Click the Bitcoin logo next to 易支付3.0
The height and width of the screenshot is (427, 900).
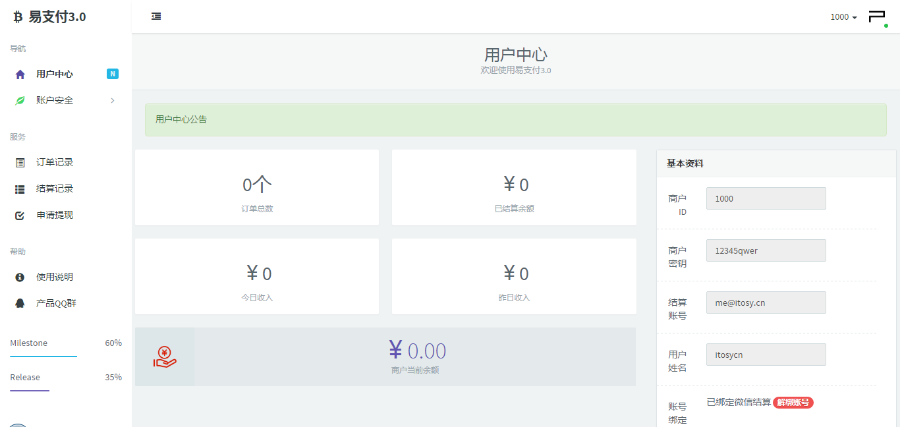click(x=18, y=17)
